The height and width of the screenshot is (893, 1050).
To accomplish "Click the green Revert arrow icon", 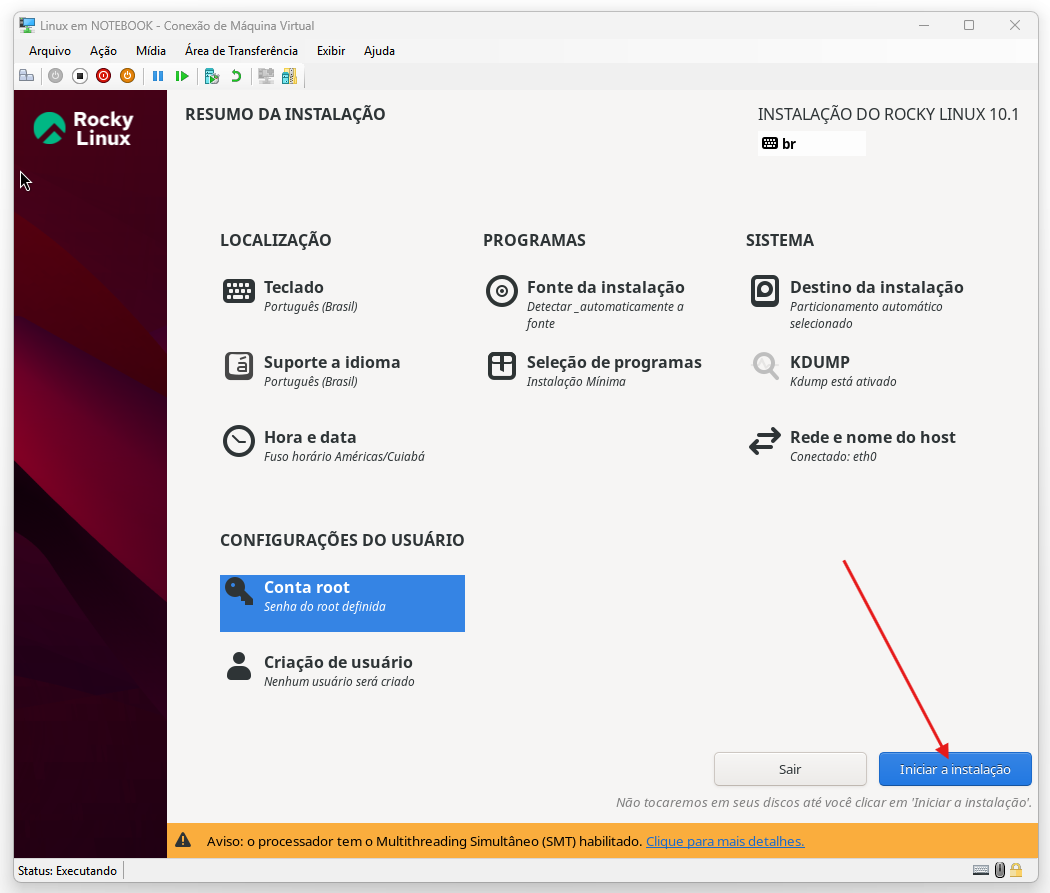I will click(x=236, y=76).
